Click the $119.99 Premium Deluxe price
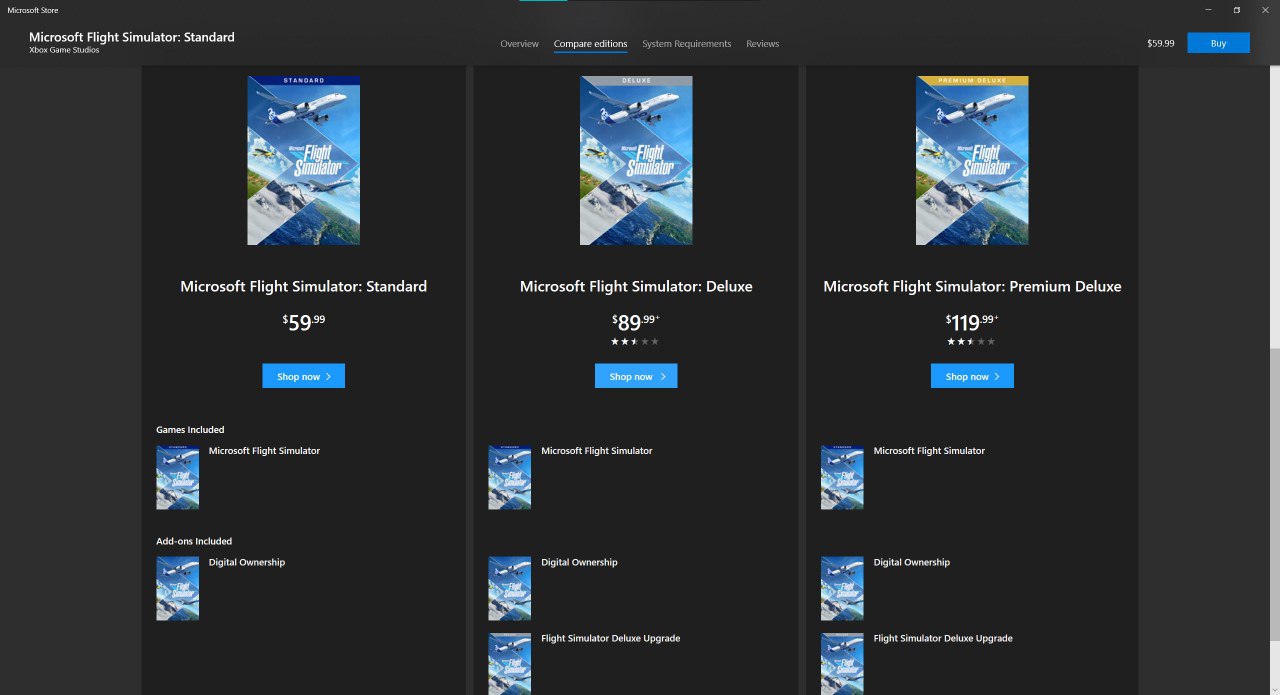Screen dimensions: 1280x695 point(971,322)
